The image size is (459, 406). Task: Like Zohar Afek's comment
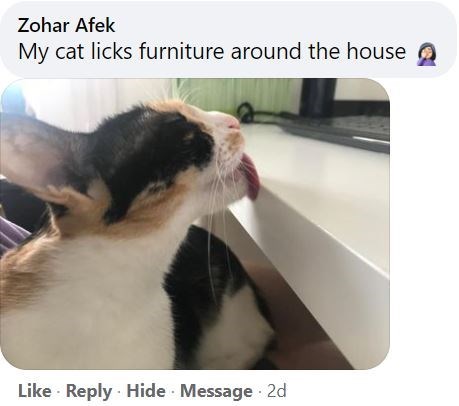(35, 391)
